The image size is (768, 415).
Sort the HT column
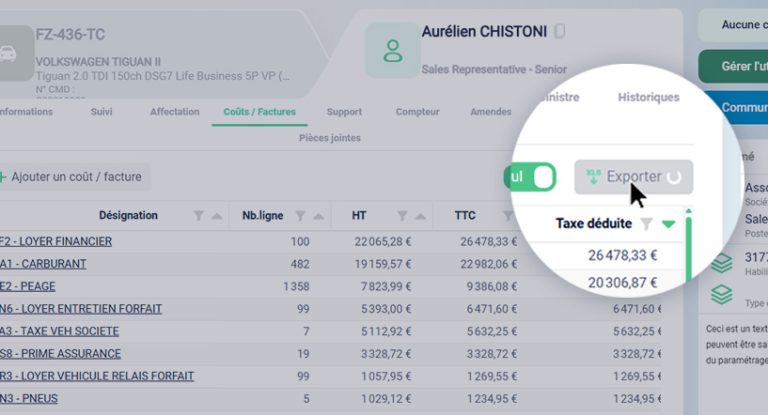[x=421, y=216]
